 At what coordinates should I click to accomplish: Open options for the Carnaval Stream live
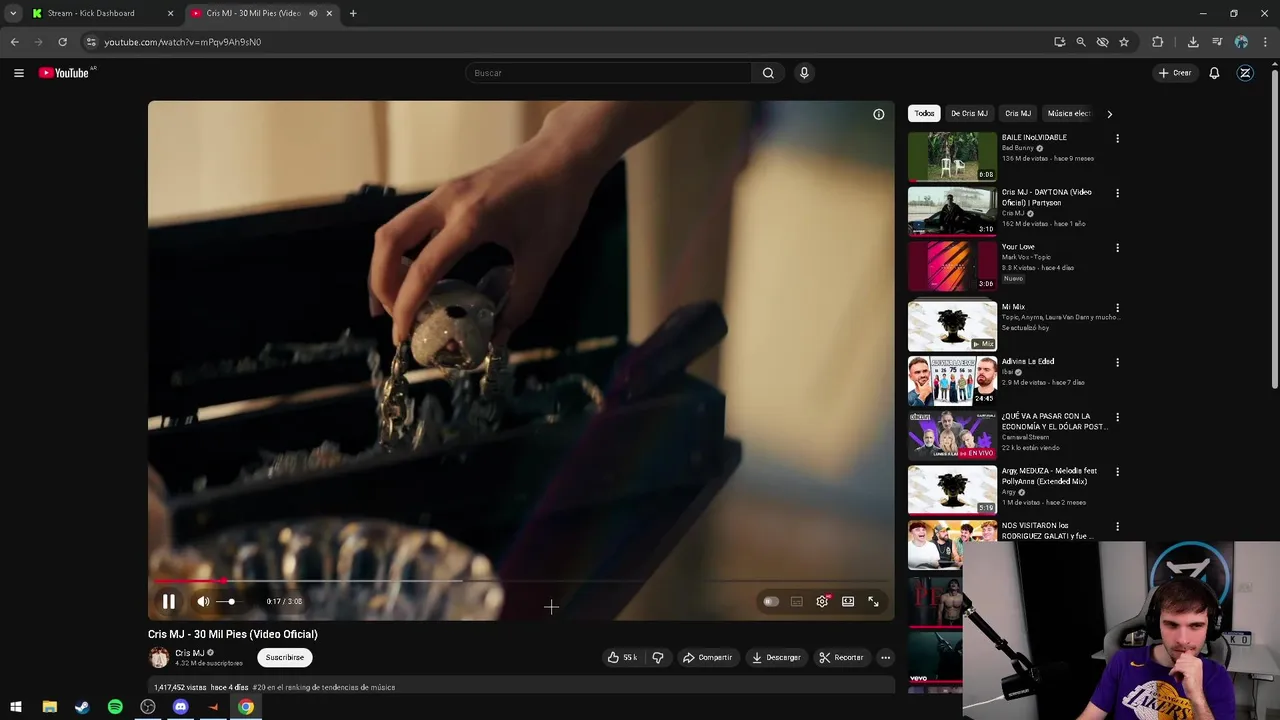[1117, 417]
